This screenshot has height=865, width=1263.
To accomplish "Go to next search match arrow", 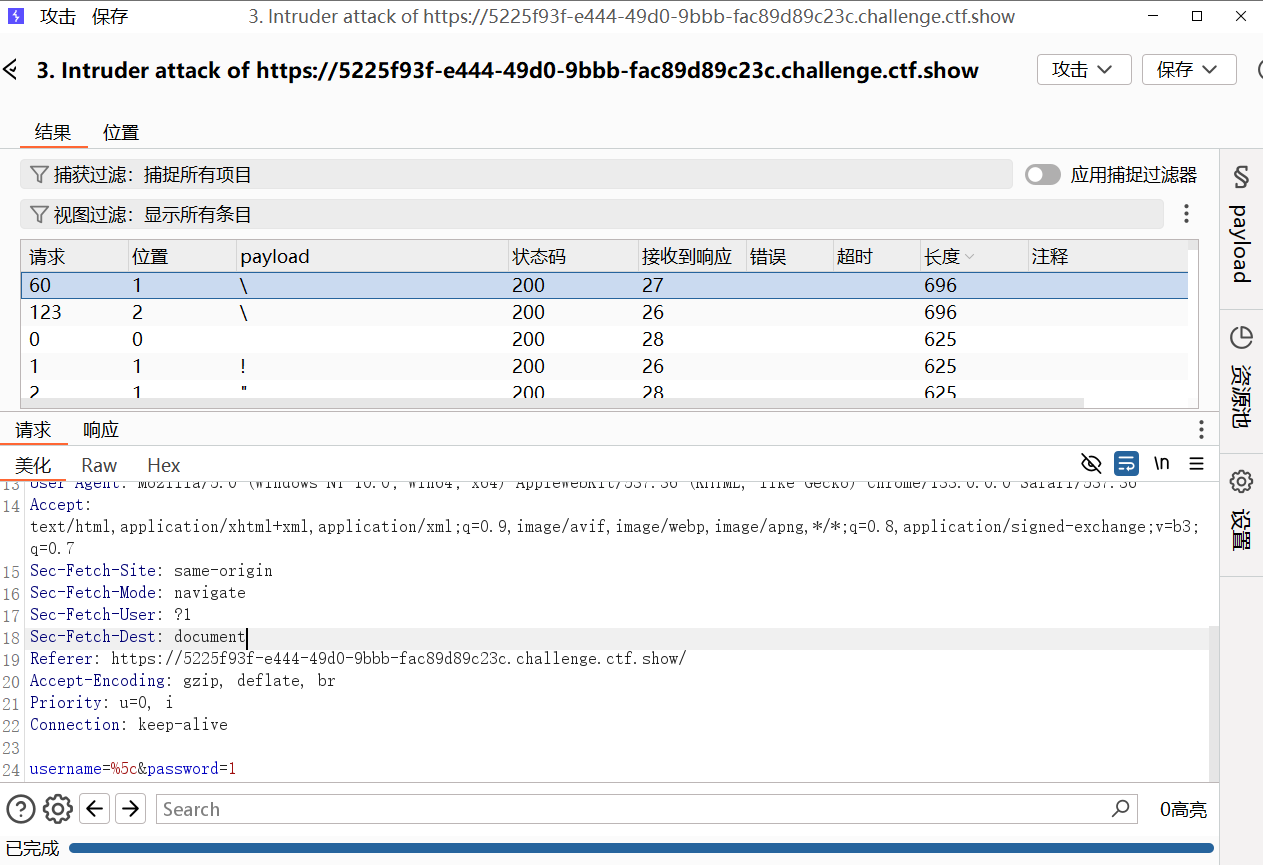I will pos(131,809).
